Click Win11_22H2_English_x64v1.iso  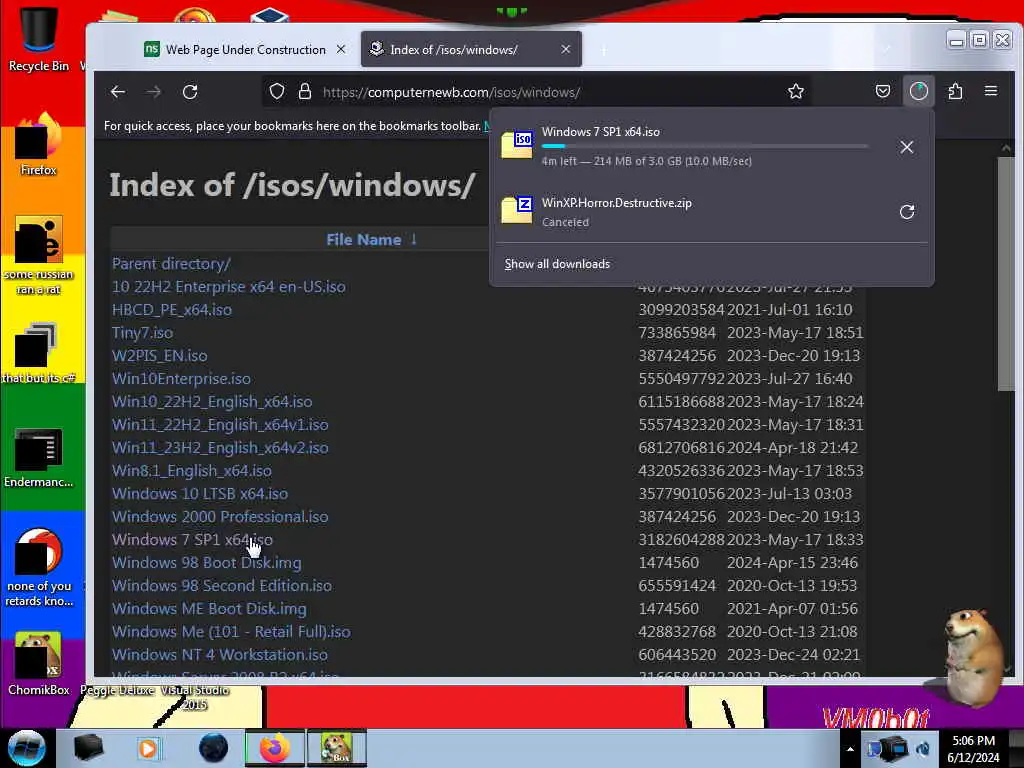pyautogui.click(x=220, y=424)
